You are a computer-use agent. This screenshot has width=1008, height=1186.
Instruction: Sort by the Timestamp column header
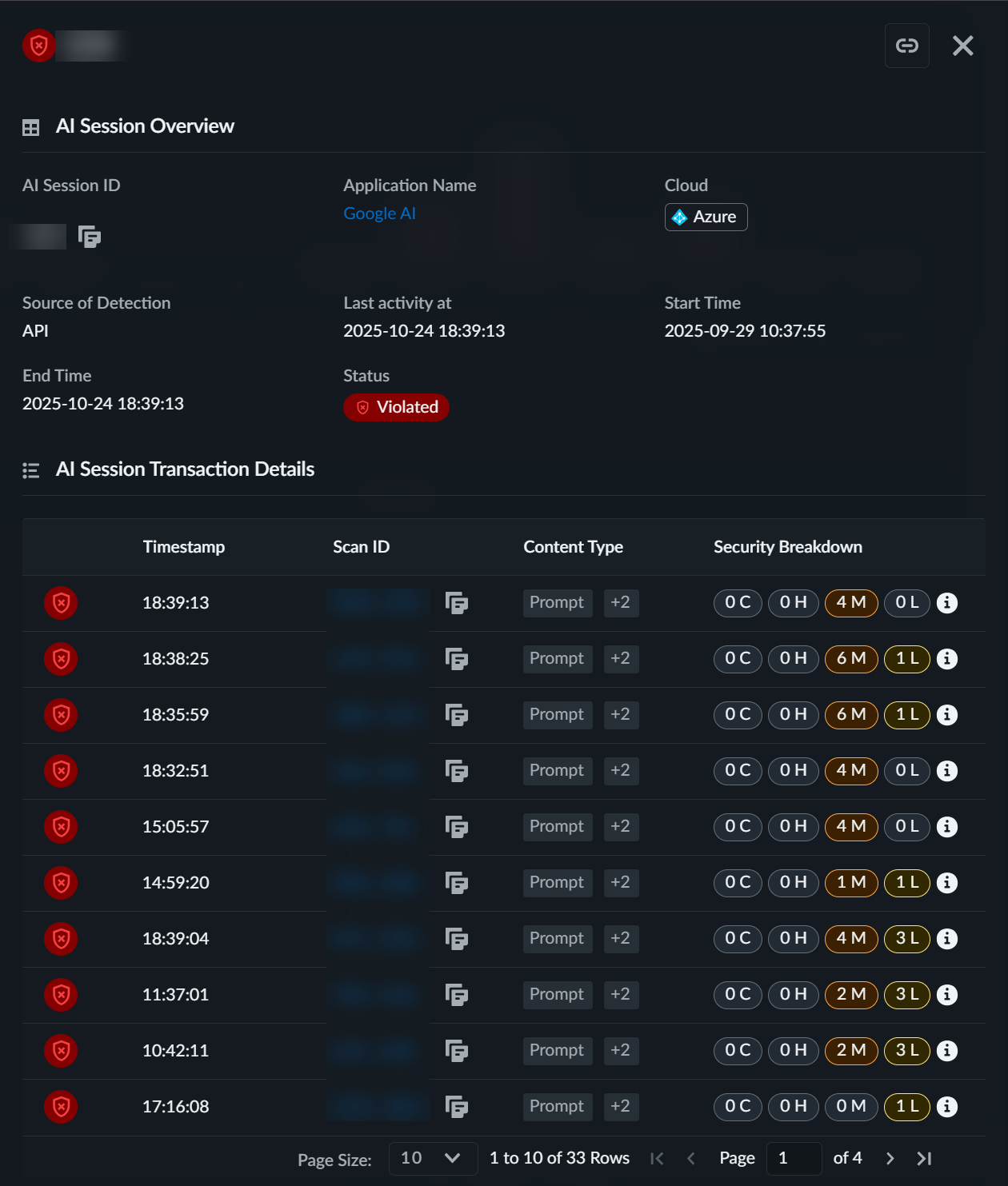(x=183, y=547)
